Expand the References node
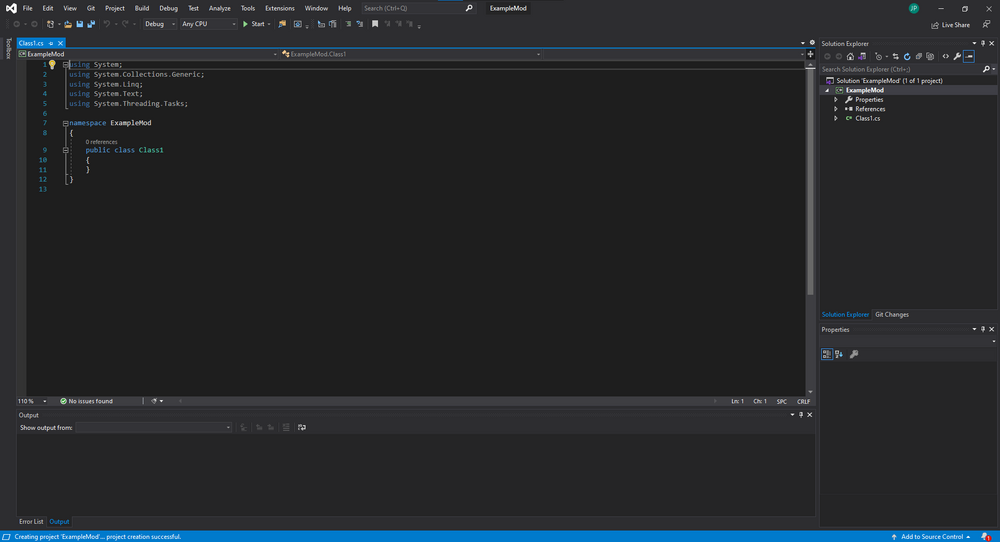1000x542 pixels. click(x=836, y=109)
